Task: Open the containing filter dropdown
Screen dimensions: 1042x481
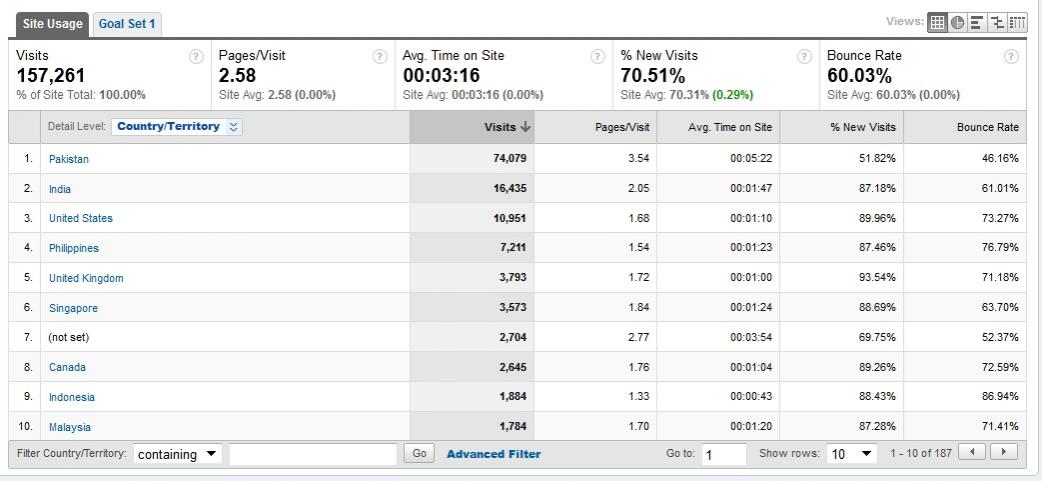Action: [x=177, y=454]
